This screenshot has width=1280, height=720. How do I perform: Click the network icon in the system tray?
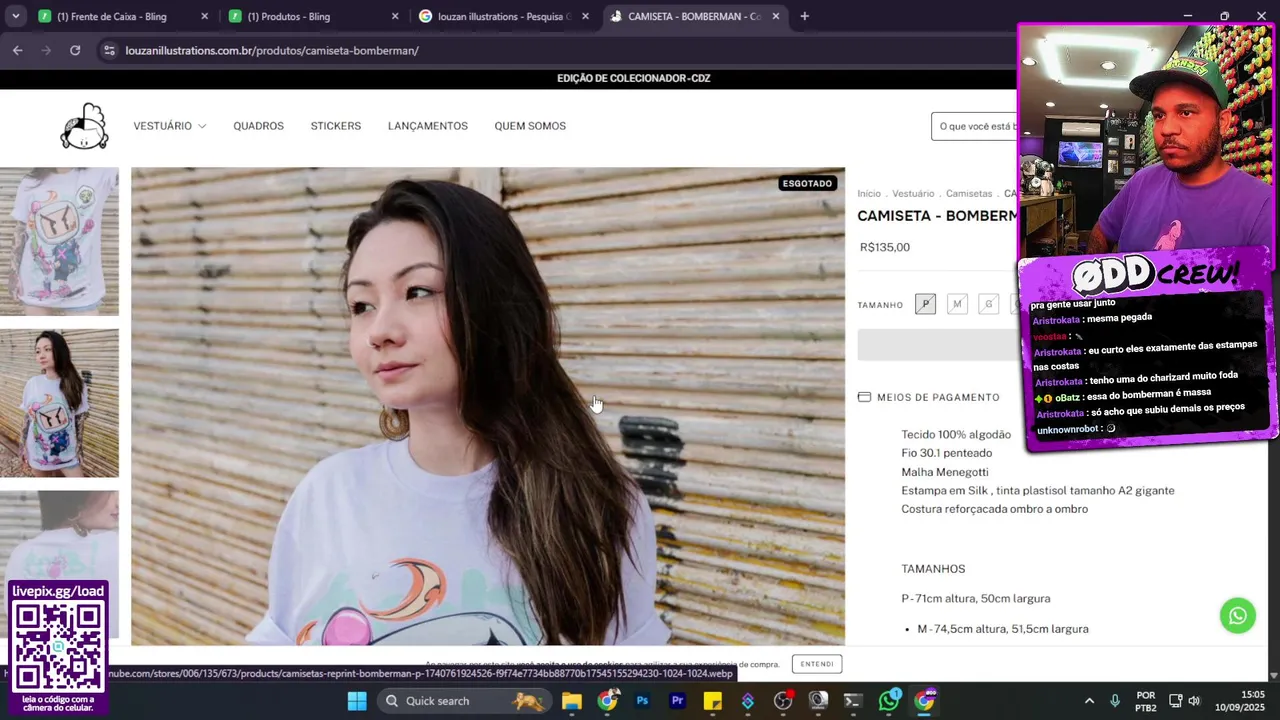coord(1175,701)
